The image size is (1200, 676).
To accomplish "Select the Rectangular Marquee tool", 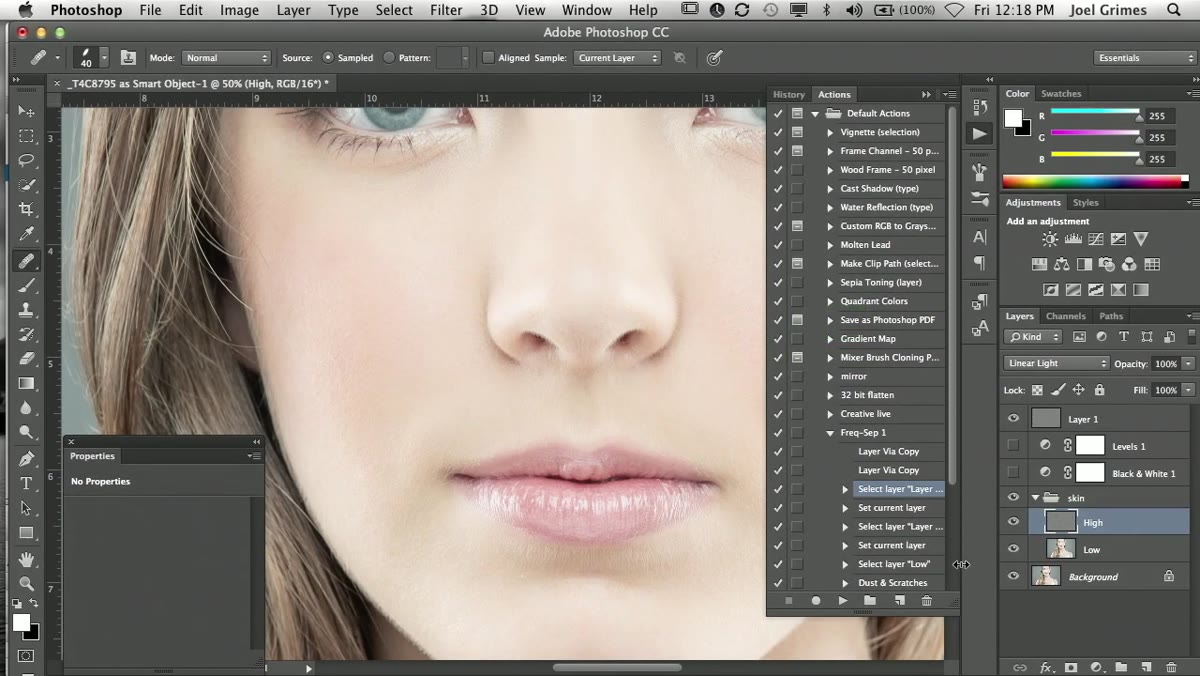I will tap(27, 136).
